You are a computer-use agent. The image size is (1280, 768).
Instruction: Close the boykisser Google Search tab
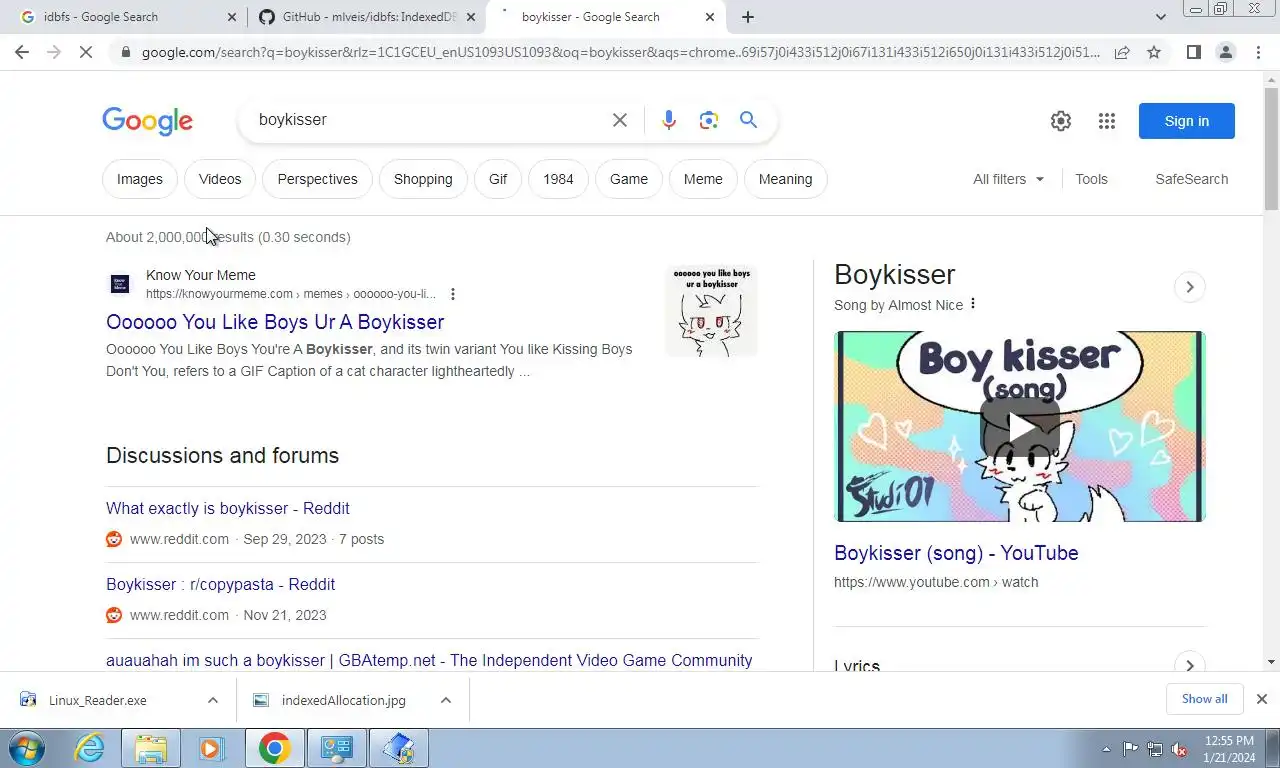tap(710, 17)
